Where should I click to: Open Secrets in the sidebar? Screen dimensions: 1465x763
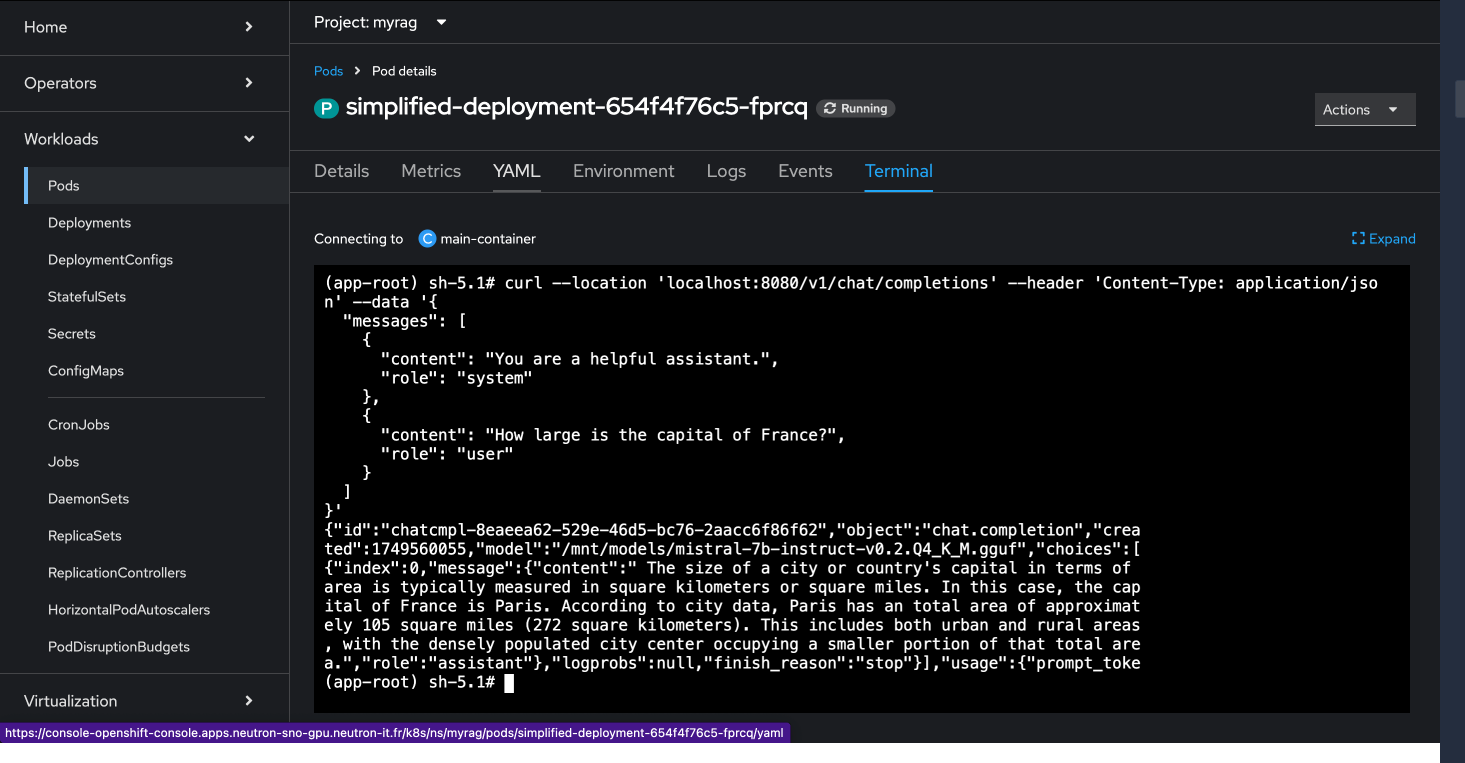157,334
